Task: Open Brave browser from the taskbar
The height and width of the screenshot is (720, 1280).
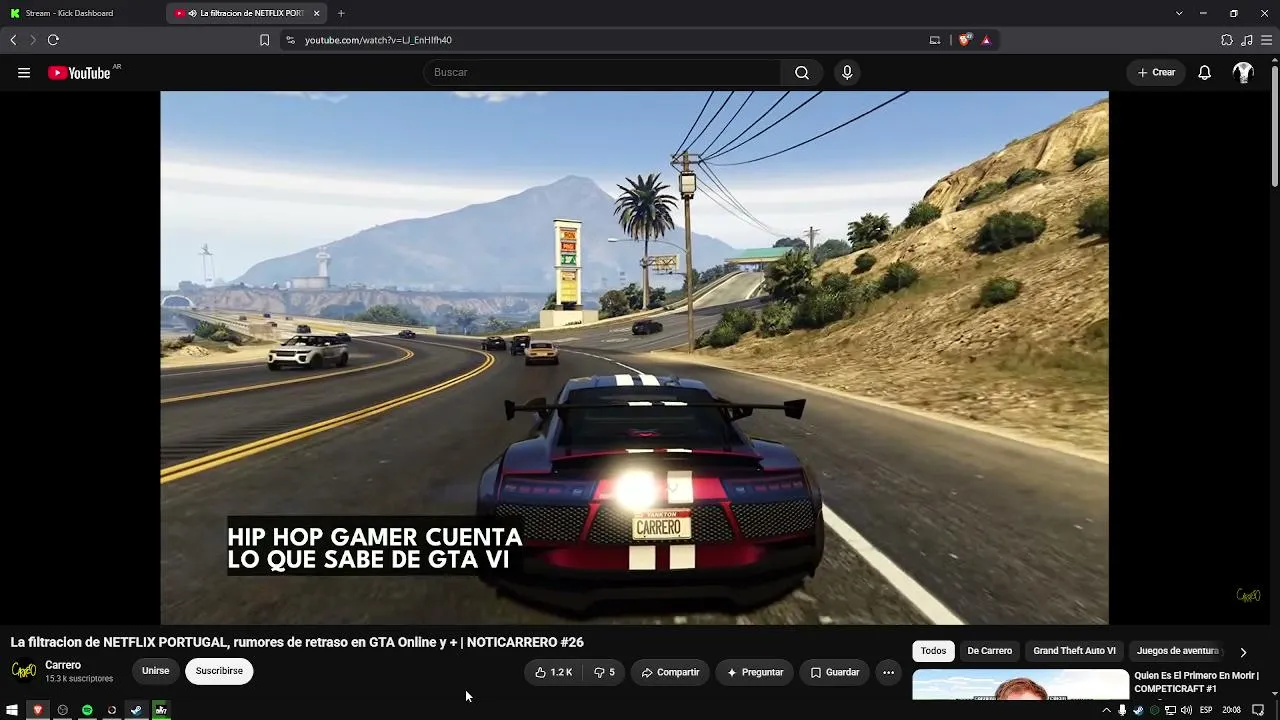Action: [38, 710]
